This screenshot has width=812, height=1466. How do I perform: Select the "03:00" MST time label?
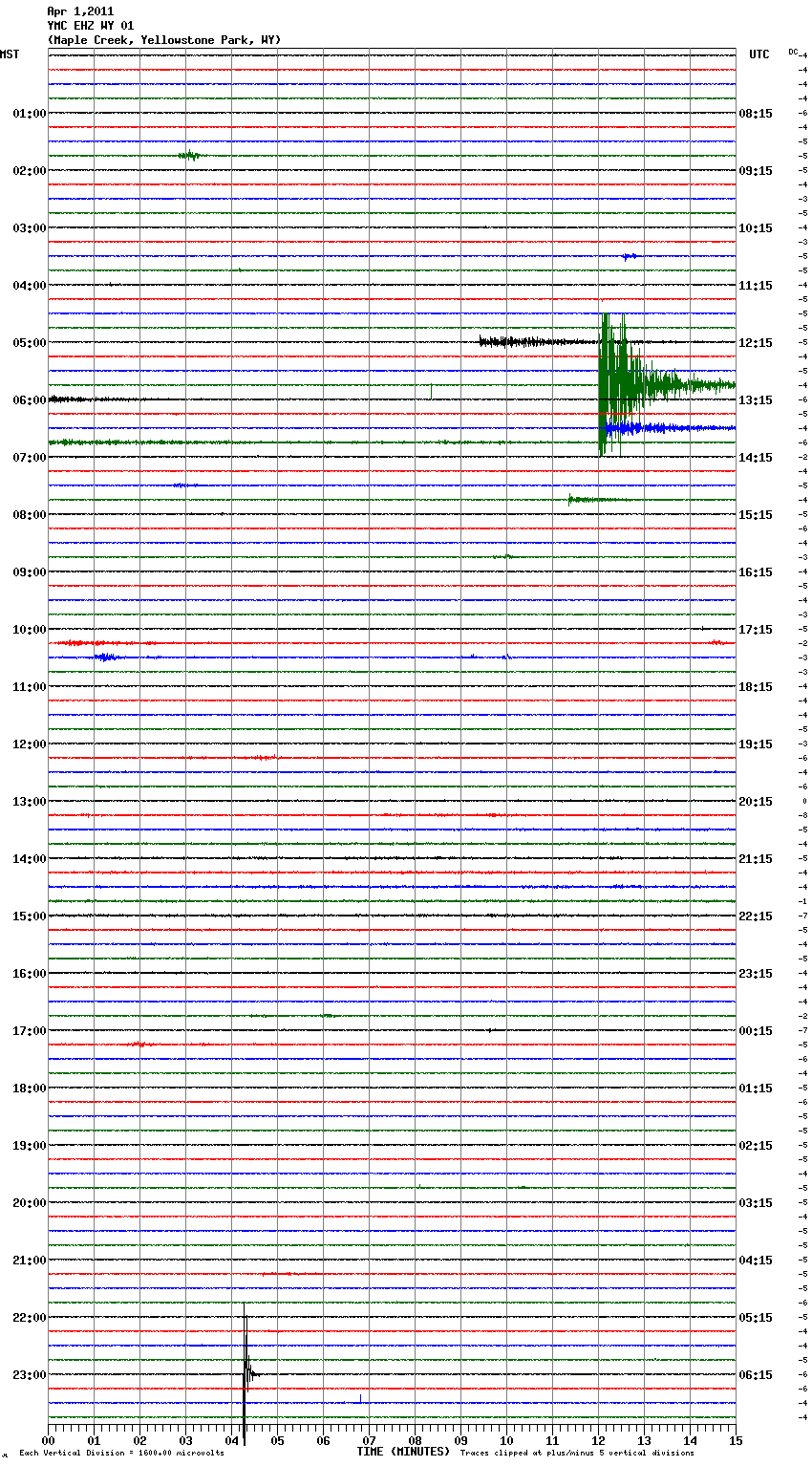[x=30, y=228]
